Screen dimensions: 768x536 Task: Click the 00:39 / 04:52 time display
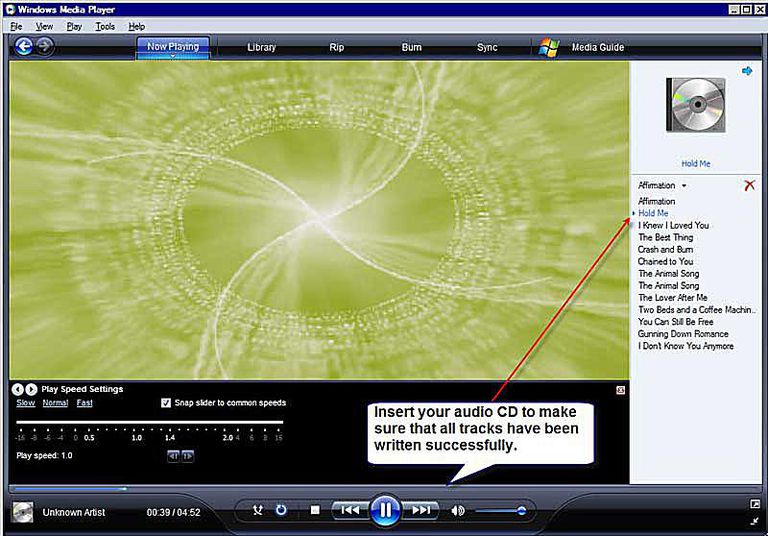click(173, 512)
